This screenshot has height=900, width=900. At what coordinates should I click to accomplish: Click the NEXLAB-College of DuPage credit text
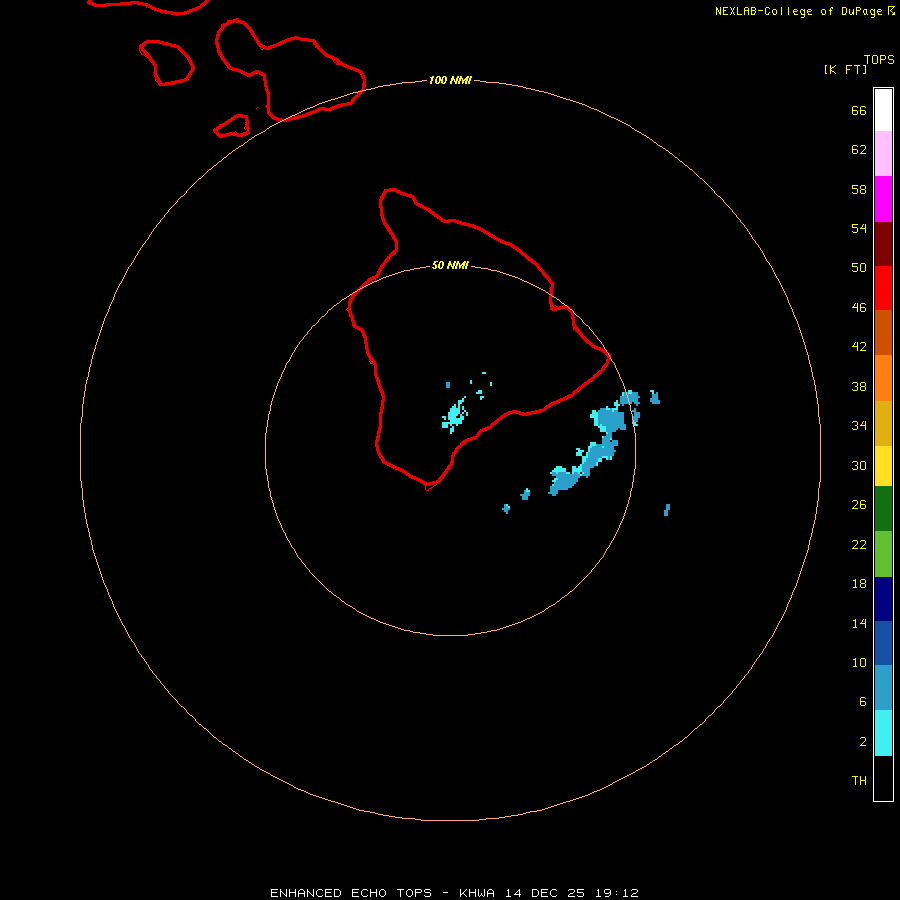801,11
